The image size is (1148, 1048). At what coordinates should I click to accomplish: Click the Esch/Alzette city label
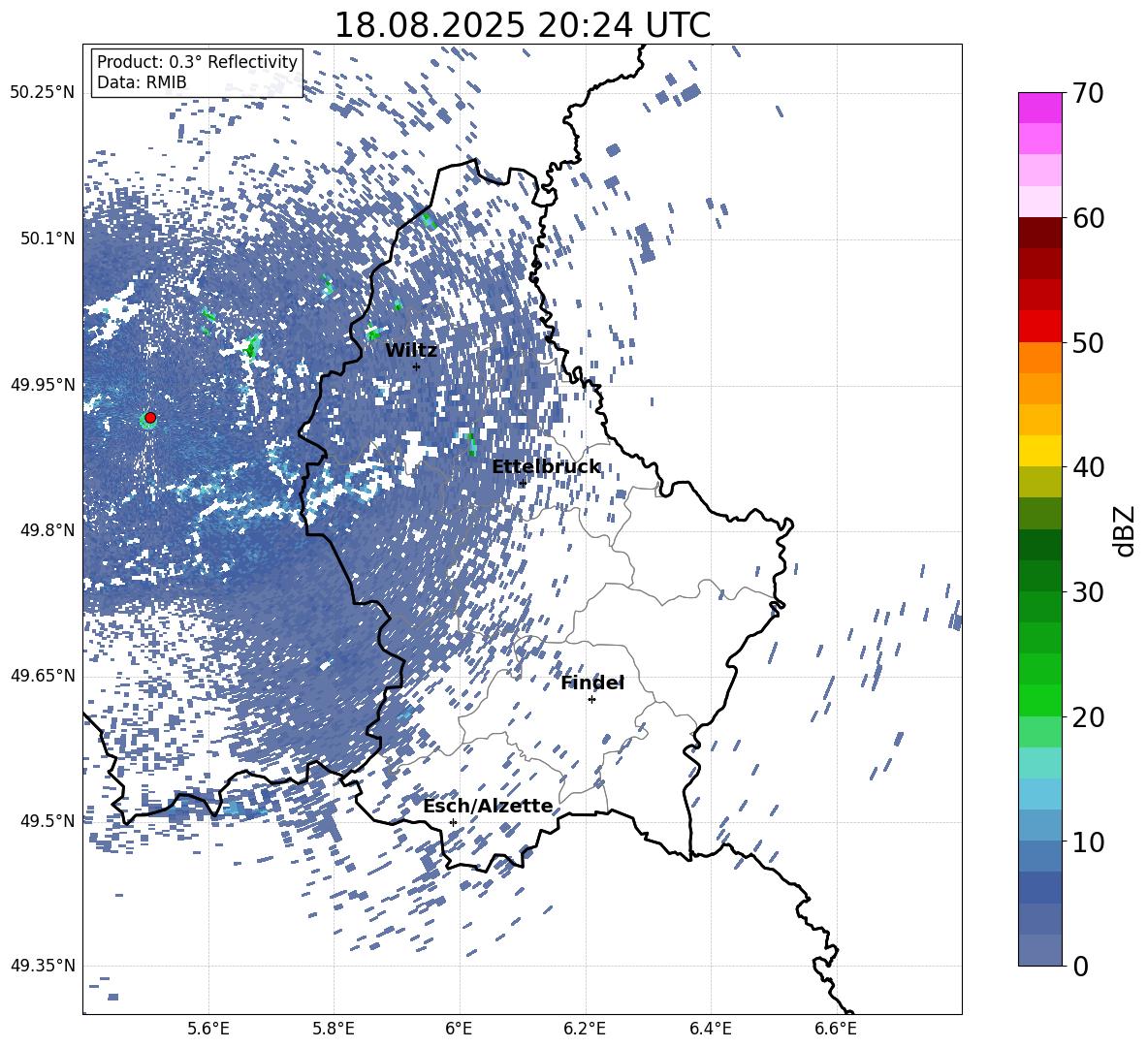(488, 807)
